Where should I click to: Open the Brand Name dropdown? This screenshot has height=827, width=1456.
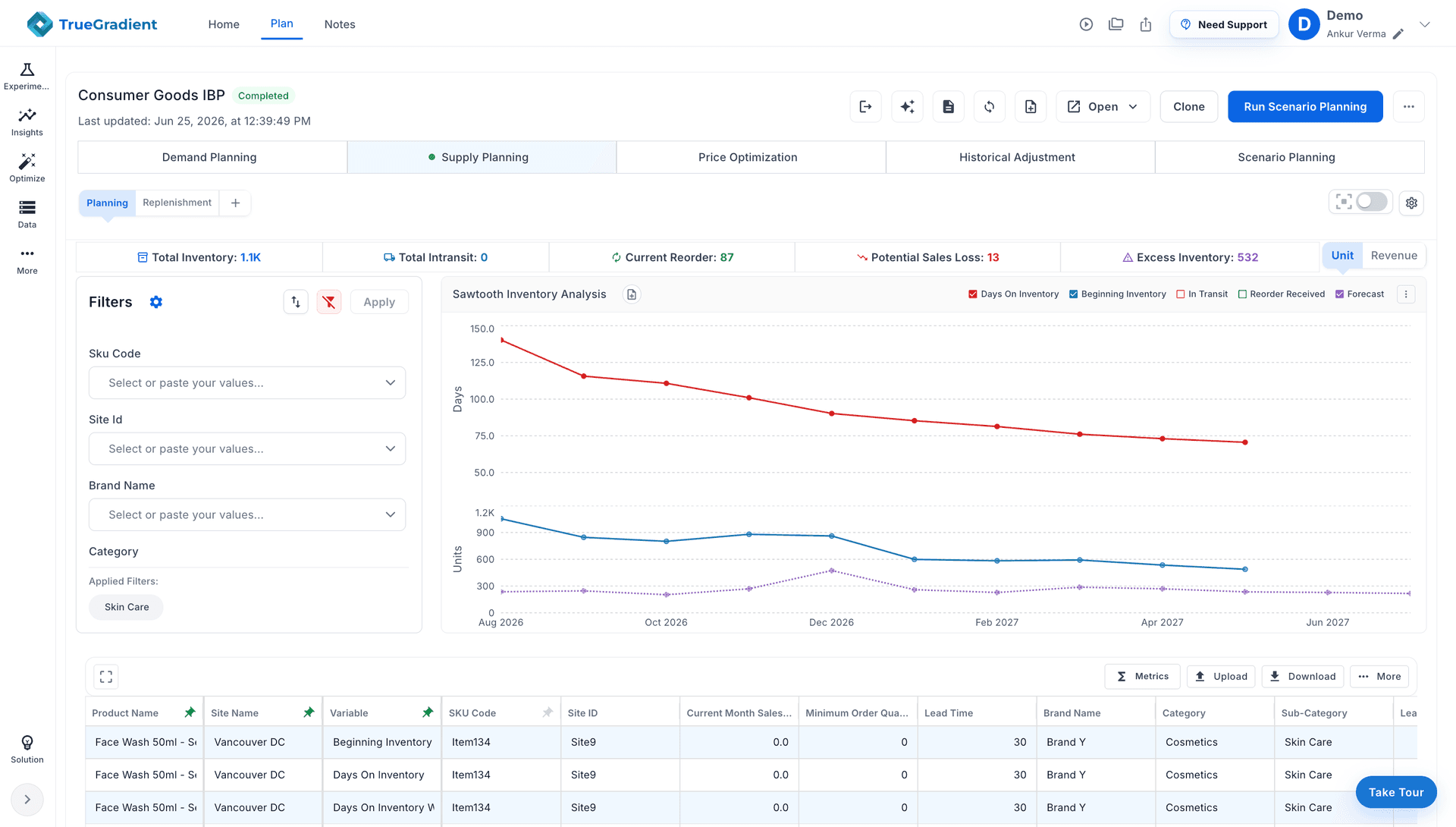tap(247, 515)
